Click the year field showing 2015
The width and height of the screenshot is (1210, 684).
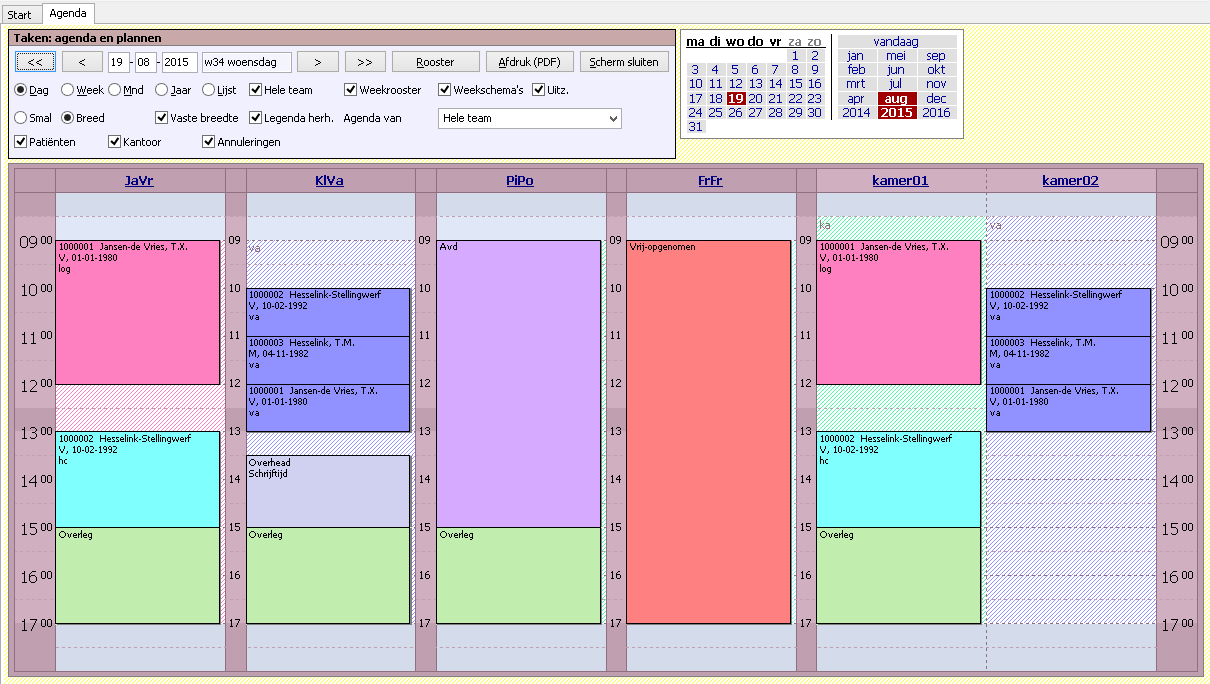tap(180, 62)
